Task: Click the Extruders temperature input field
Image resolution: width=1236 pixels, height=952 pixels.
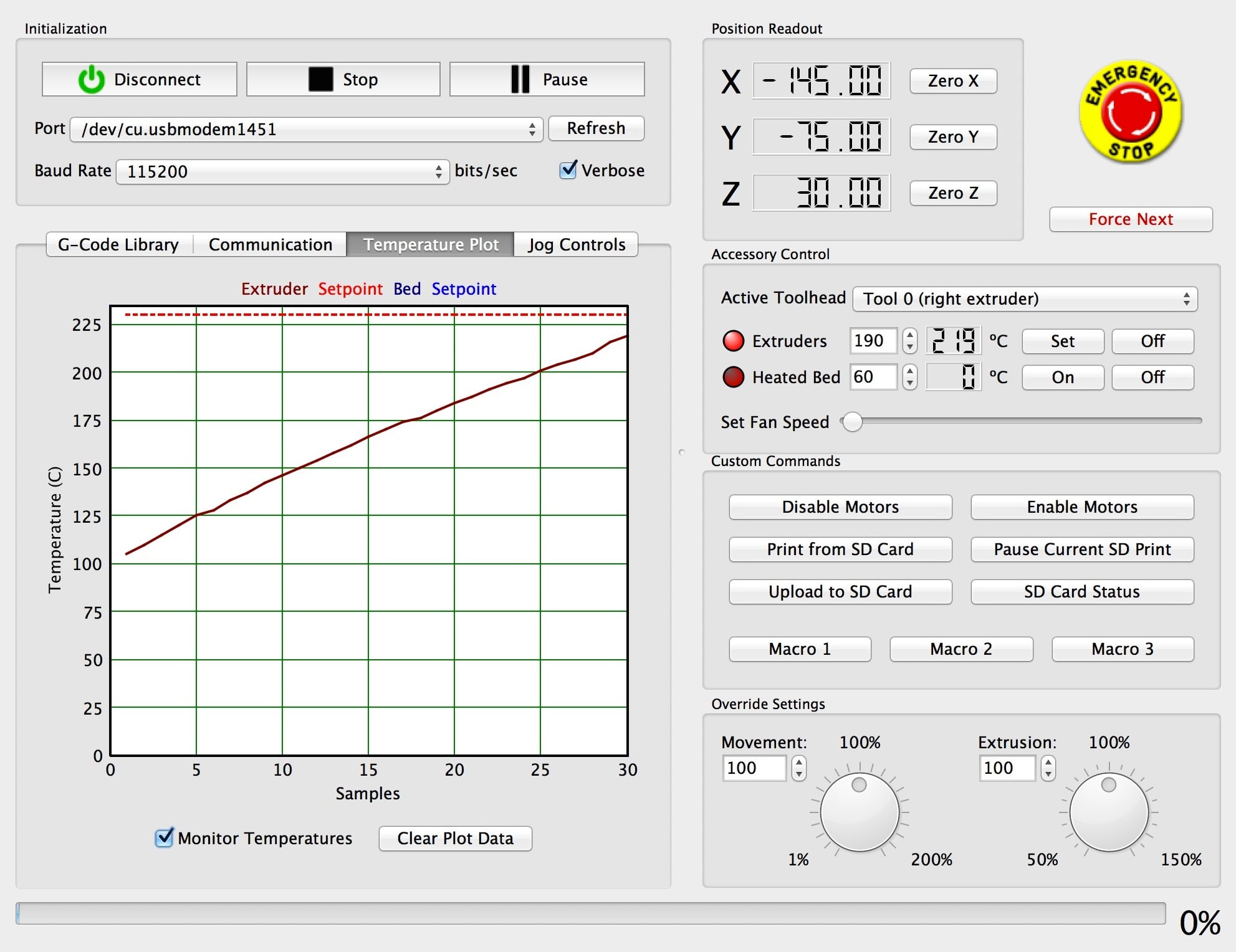Action: (873, 341)
